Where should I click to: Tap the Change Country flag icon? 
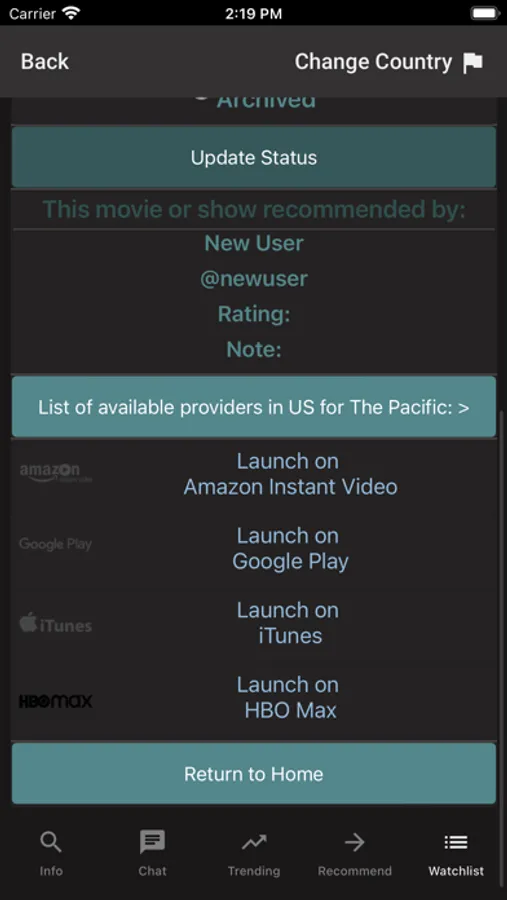473,62
